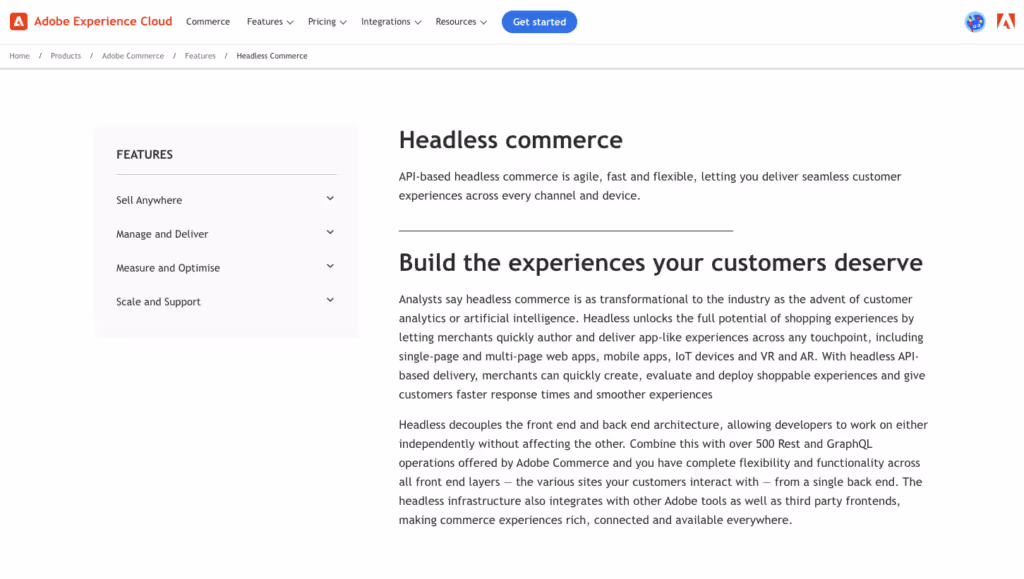Click Adobe Commerce in the breadcrumb trail
1024x579 pixels.
point(132,55)
